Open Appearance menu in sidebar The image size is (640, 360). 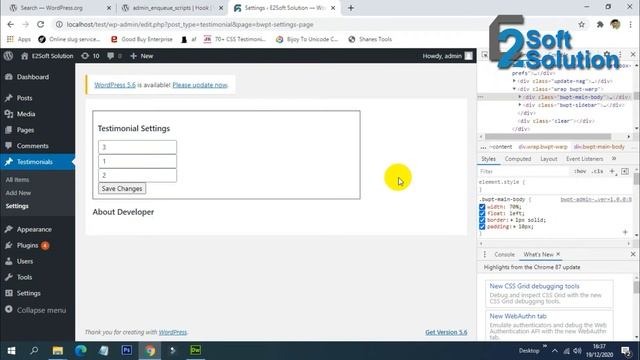[x=34, y=229]
